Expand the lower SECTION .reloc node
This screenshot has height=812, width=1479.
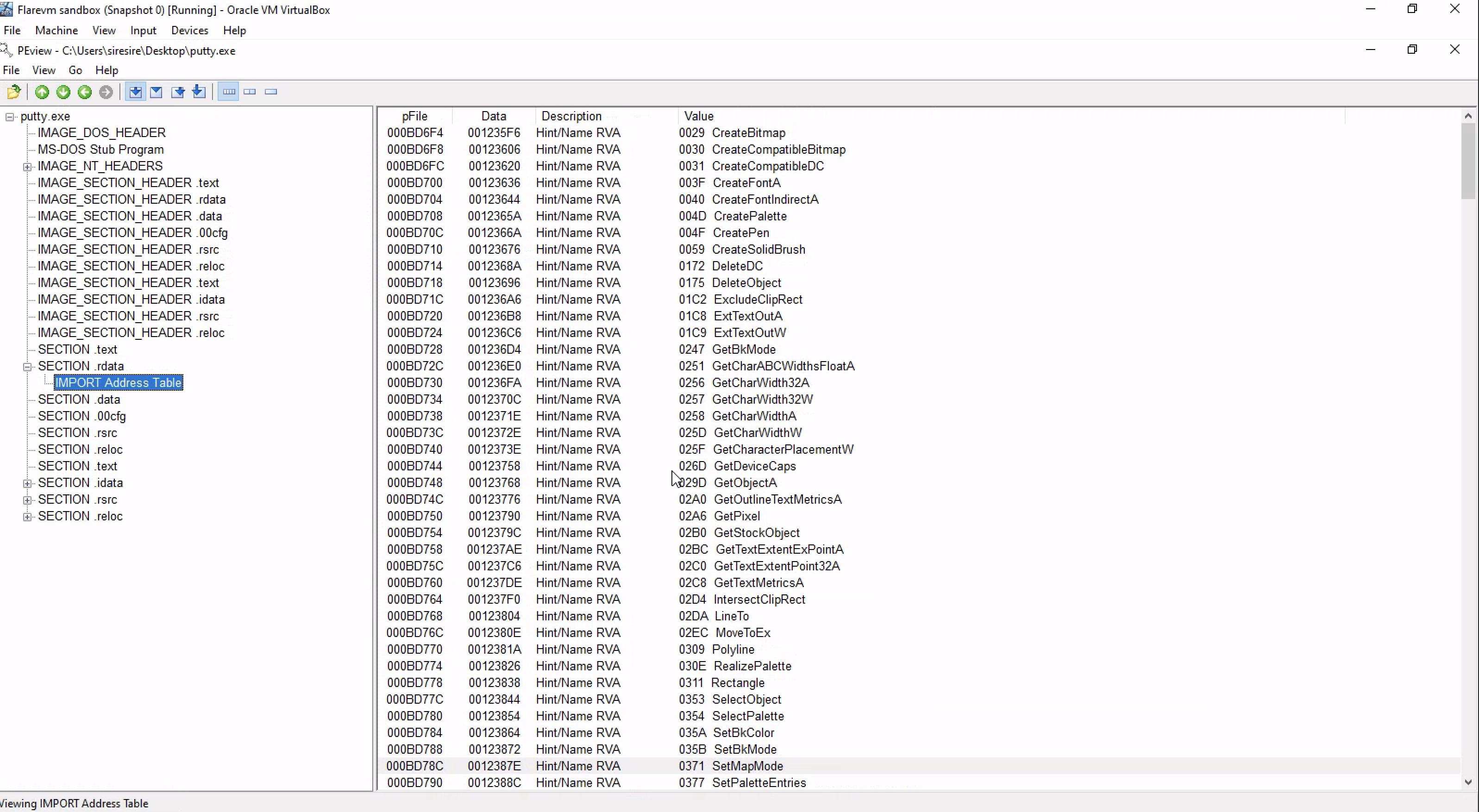(x=27, y=517)
